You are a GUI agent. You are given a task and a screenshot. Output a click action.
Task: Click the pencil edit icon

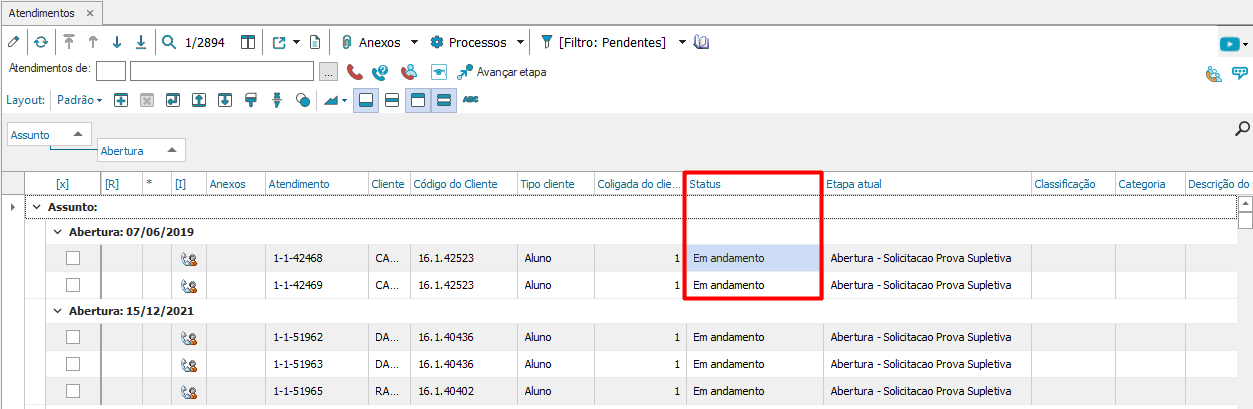[12, 42]
